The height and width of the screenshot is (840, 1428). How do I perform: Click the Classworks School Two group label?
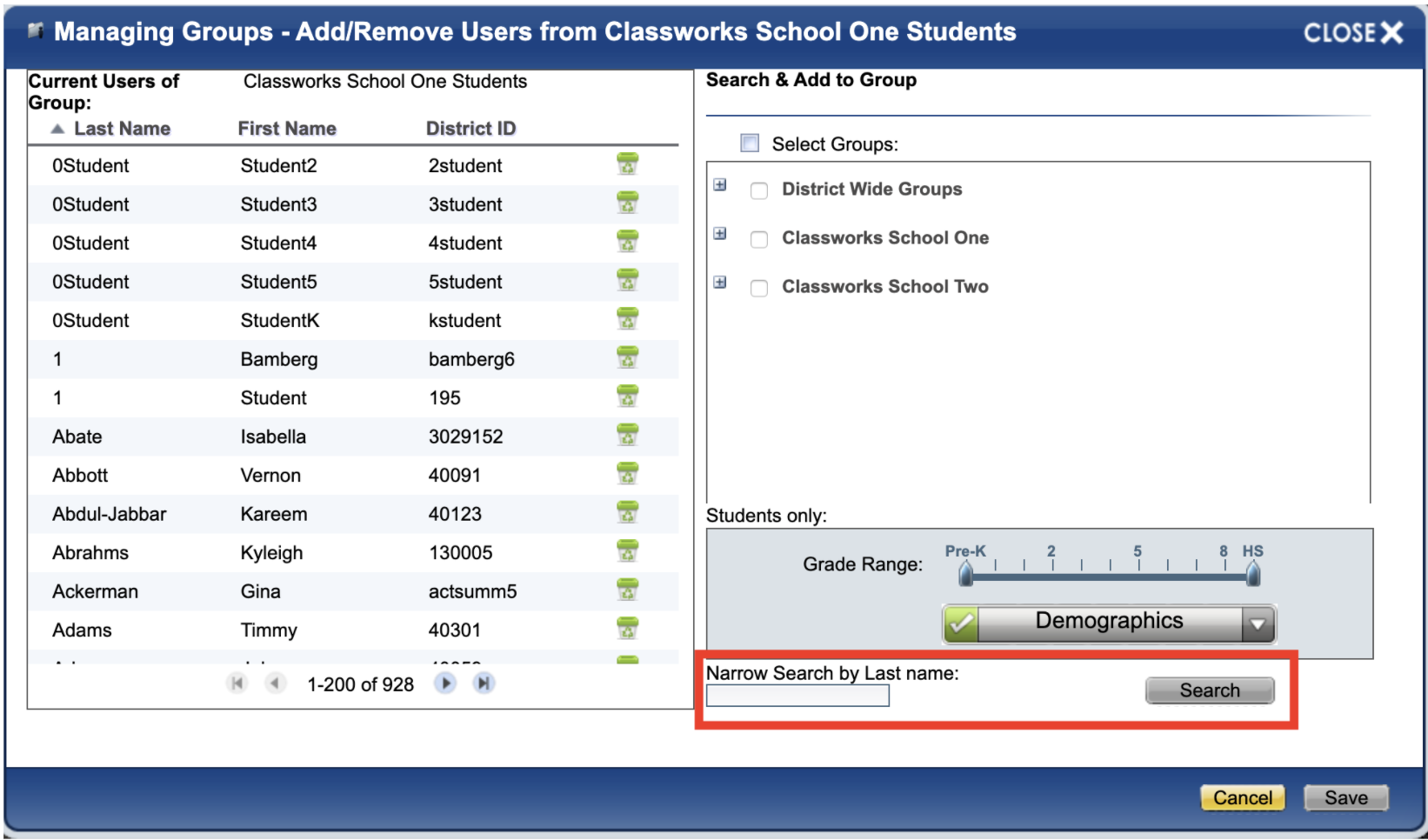click(x=885, y=287)
